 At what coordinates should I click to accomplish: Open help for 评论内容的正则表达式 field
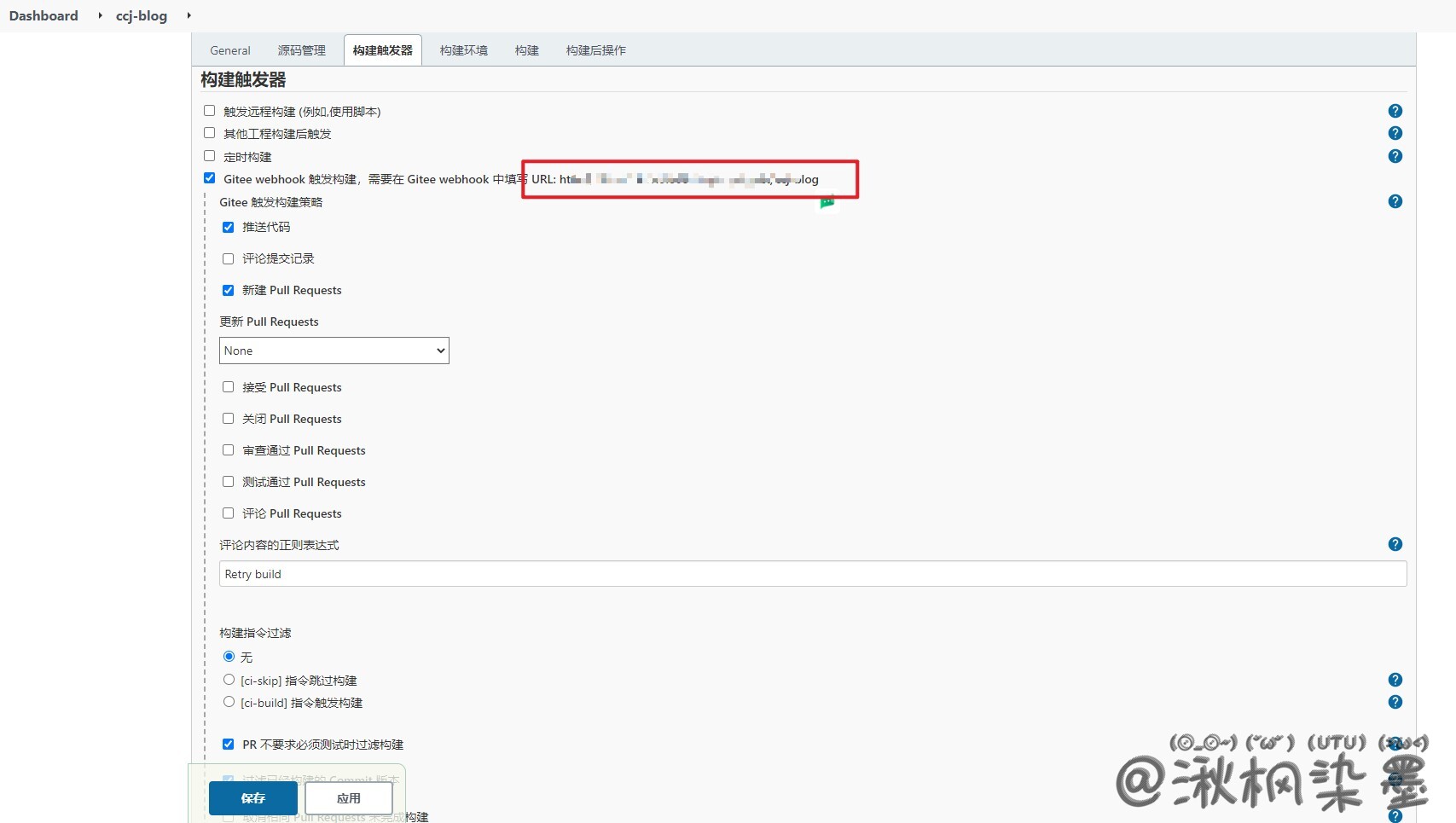coord(1395,544)
